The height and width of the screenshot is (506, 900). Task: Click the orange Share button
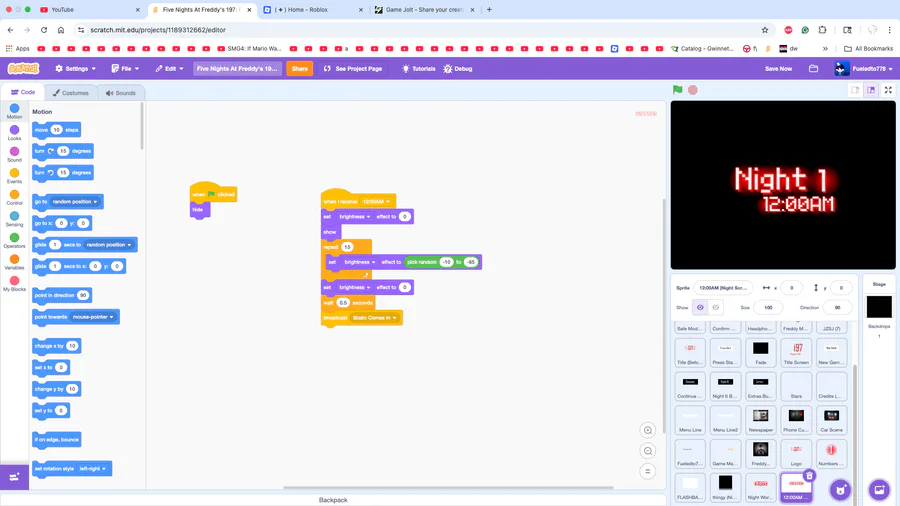(x=300, y=68)
